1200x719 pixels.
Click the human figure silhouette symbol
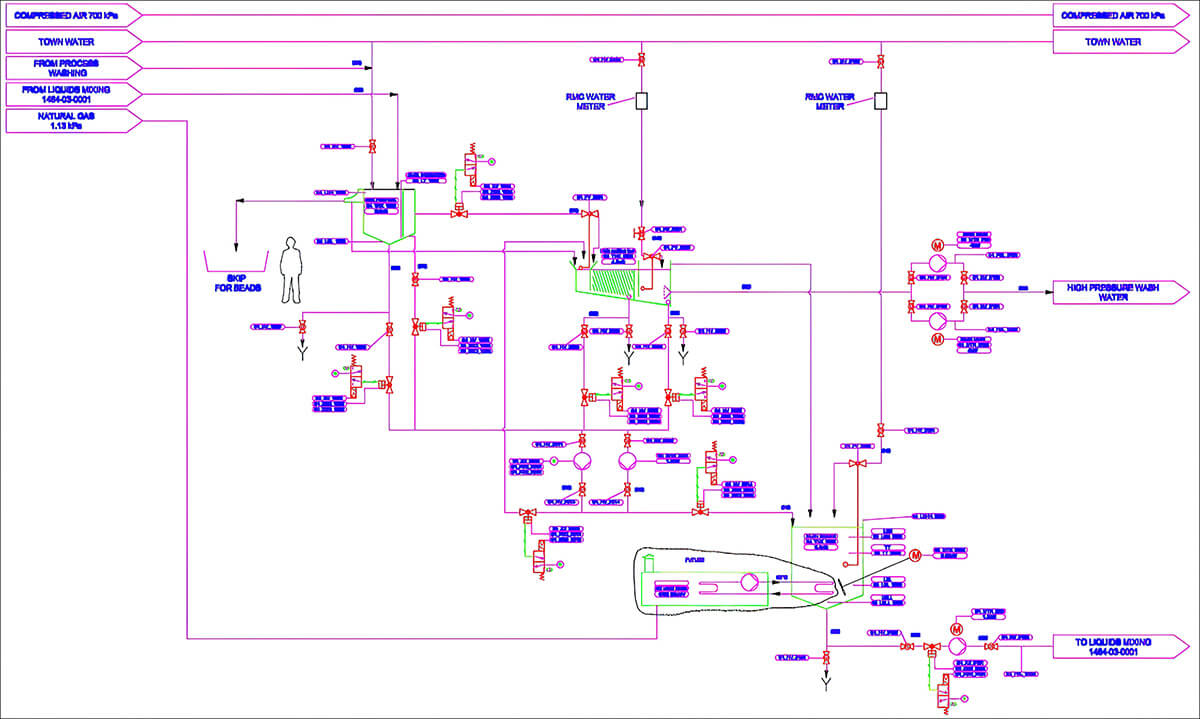point(291,270)
